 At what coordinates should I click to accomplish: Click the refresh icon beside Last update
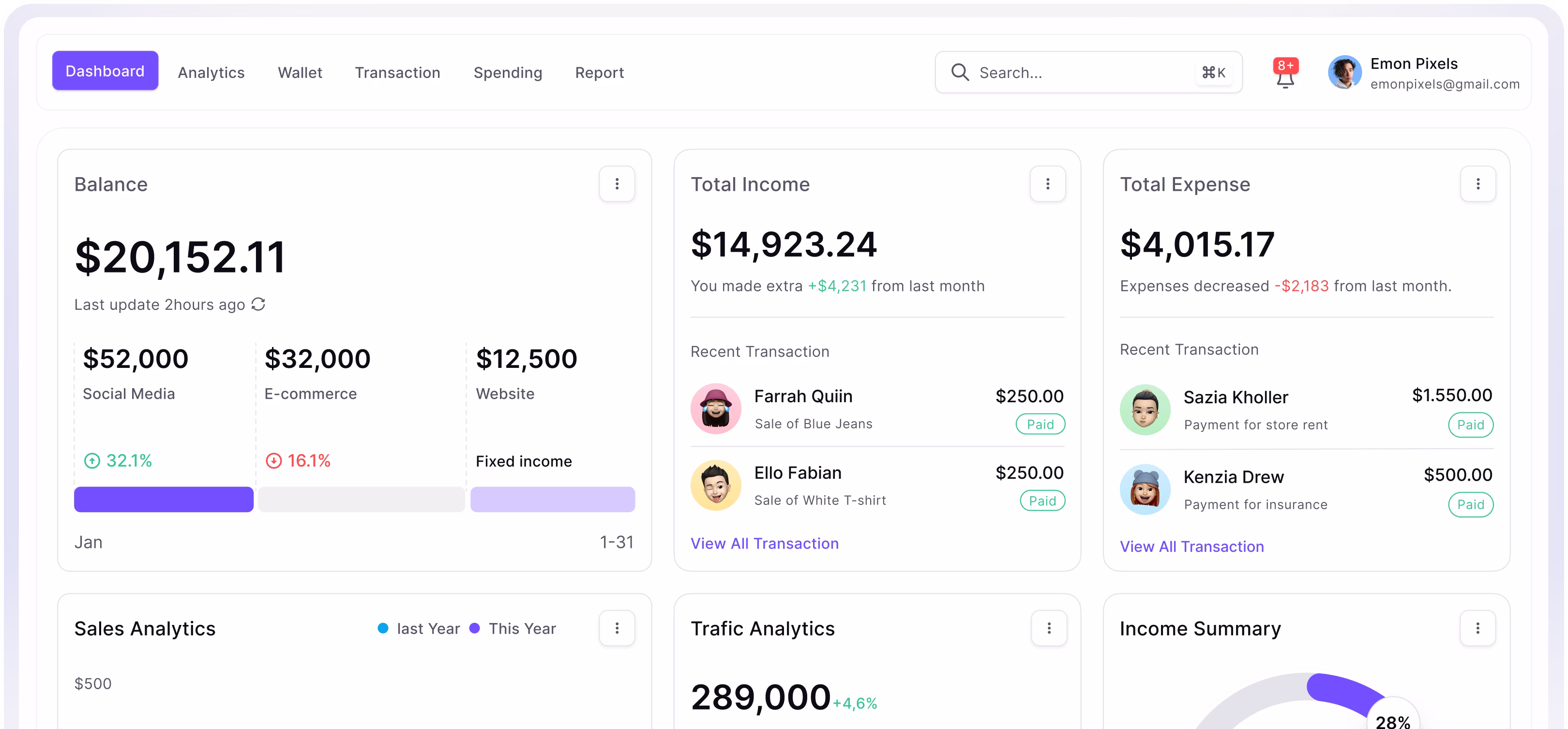pos(258,304)
